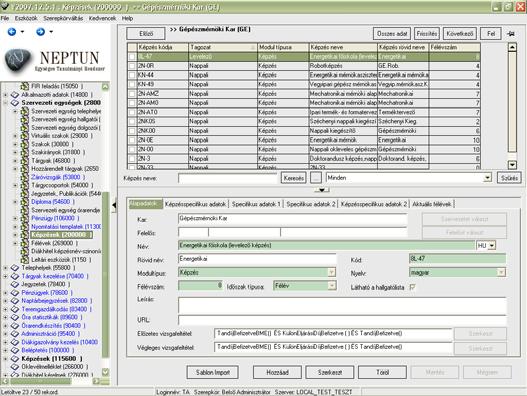
Task: Click the Adminisztráció node icon
Action: (14, 334)
